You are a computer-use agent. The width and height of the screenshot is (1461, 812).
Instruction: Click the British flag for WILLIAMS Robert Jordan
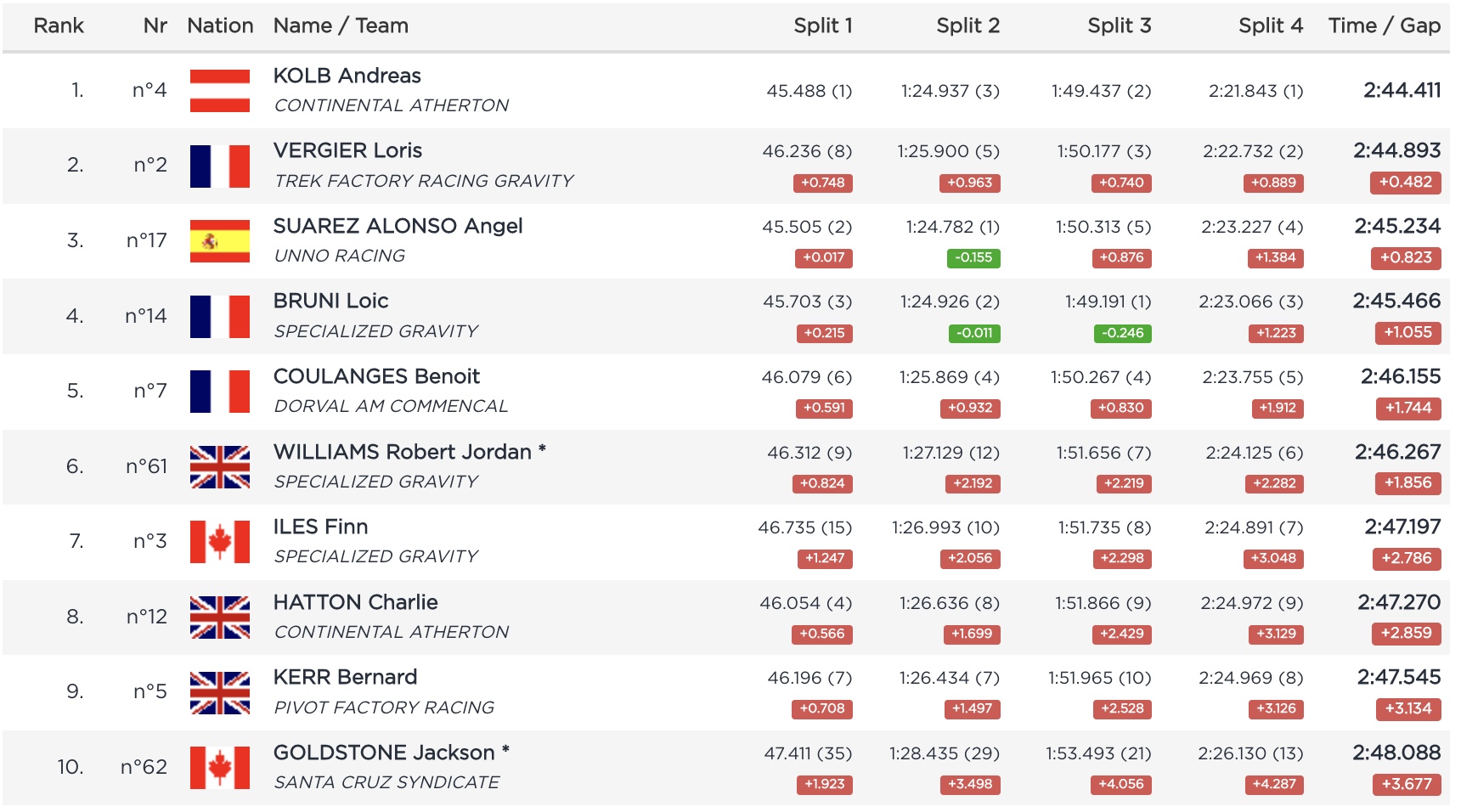coord(219,466)
